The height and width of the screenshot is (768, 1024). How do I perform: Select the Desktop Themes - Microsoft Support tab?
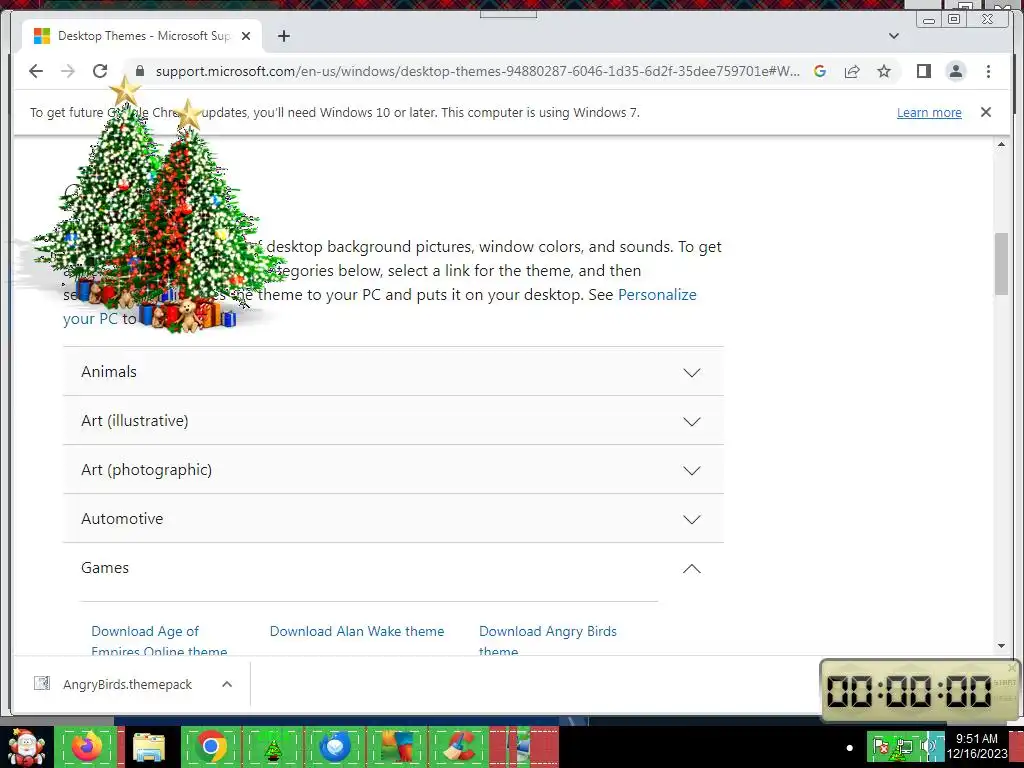[142, 36]
